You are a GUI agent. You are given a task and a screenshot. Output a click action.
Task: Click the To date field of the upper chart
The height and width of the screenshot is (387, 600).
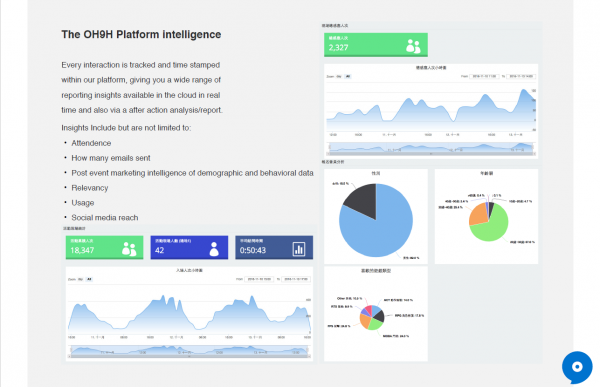[521, 77]
